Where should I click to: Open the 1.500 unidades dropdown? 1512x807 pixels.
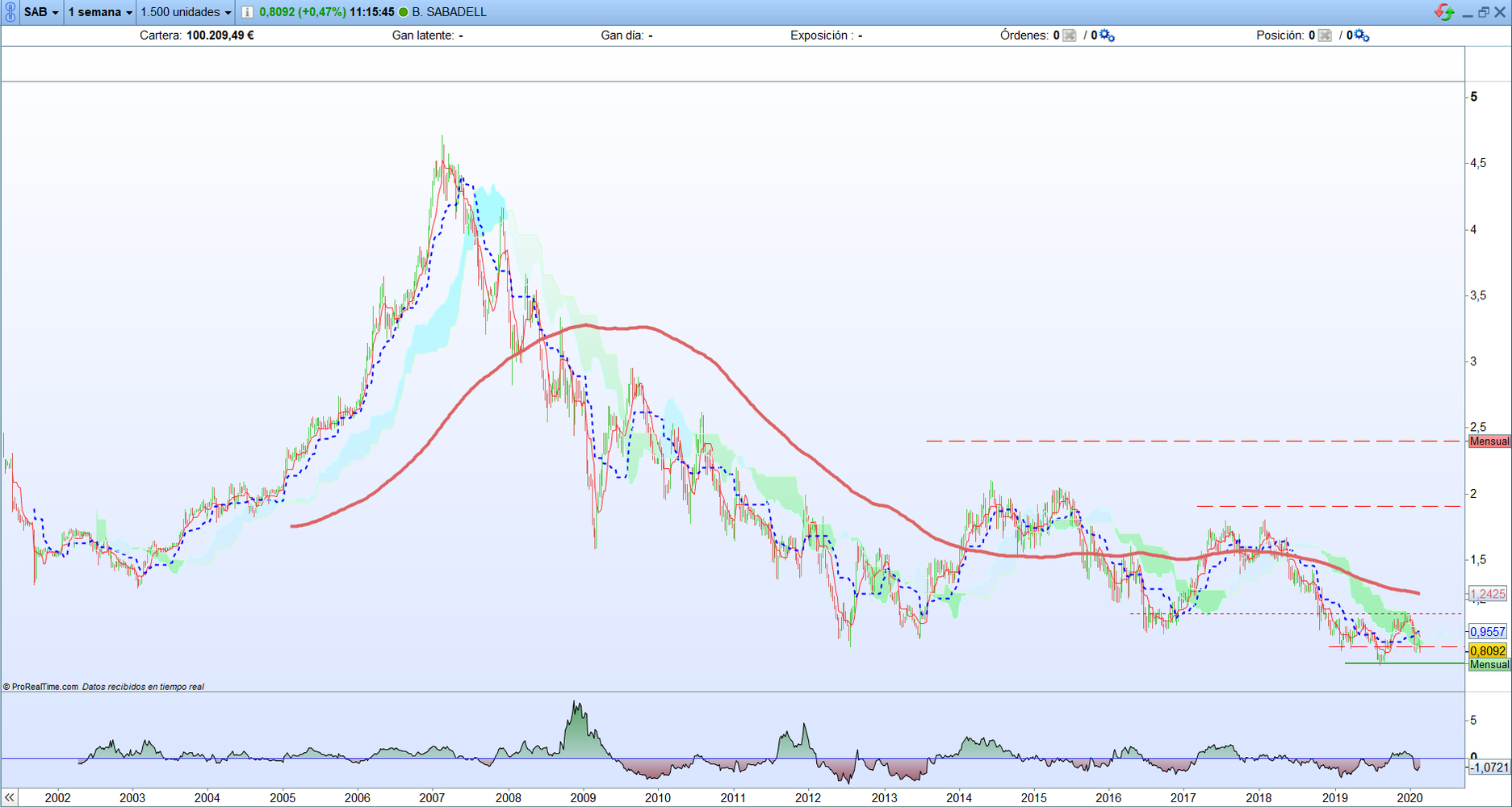[186, 12]
